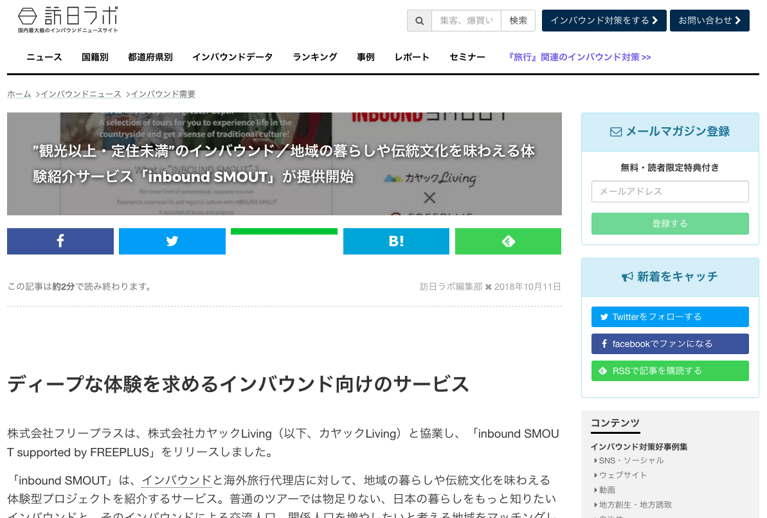Click the 新着をキャッチ megaphone icon
Image resolution: width=767 pixels, height=518 pixels.
coord(627,277)
